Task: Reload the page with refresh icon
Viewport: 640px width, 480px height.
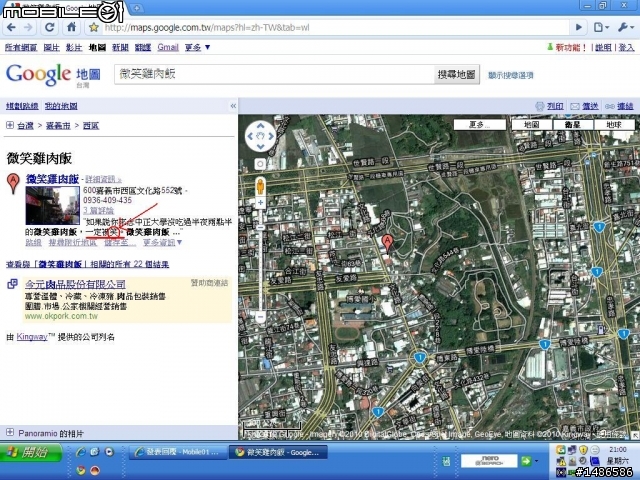Action: click(50, 28)
